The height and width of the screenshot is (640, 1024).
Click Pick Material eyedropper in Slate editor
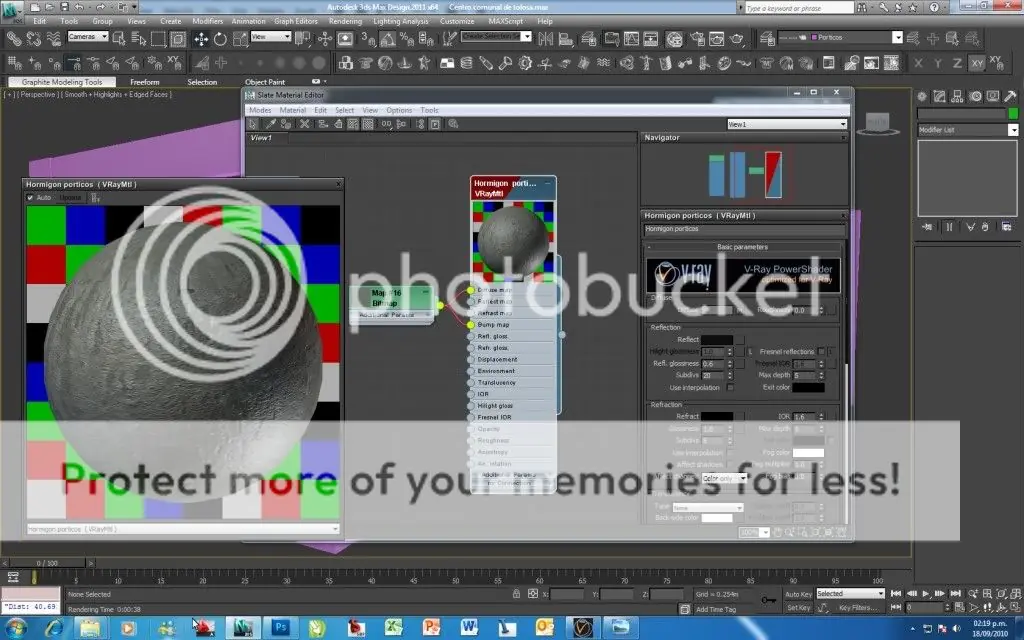coord(269,124)
